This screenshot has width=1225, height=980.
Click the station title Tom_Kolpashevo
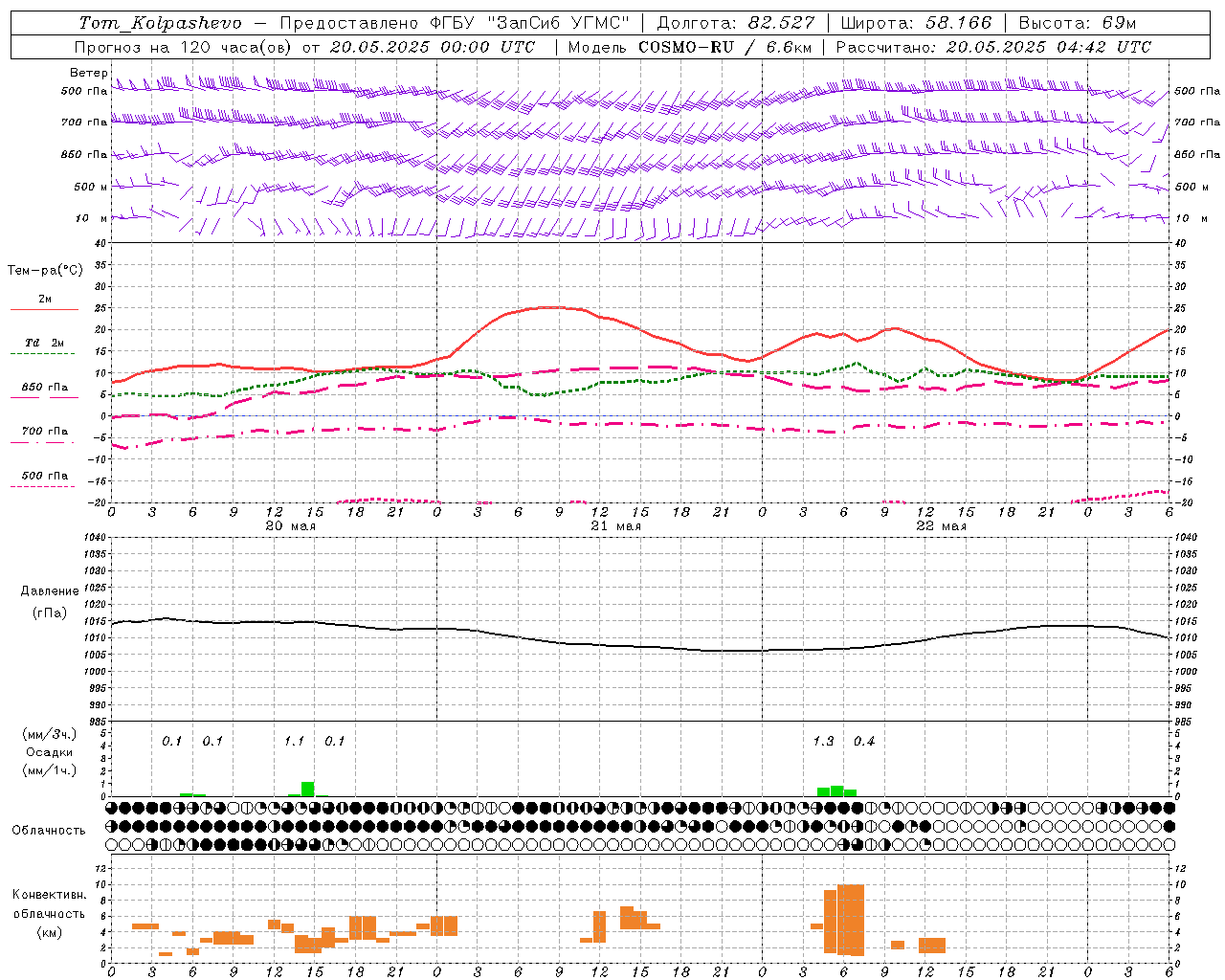[x=161, y=23]
